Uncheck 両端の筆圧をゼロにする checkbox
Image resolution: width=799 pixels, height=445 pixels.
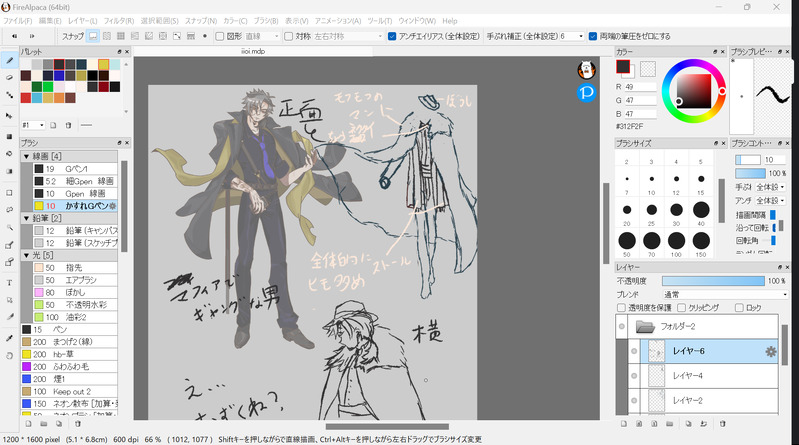click(593, 36)
